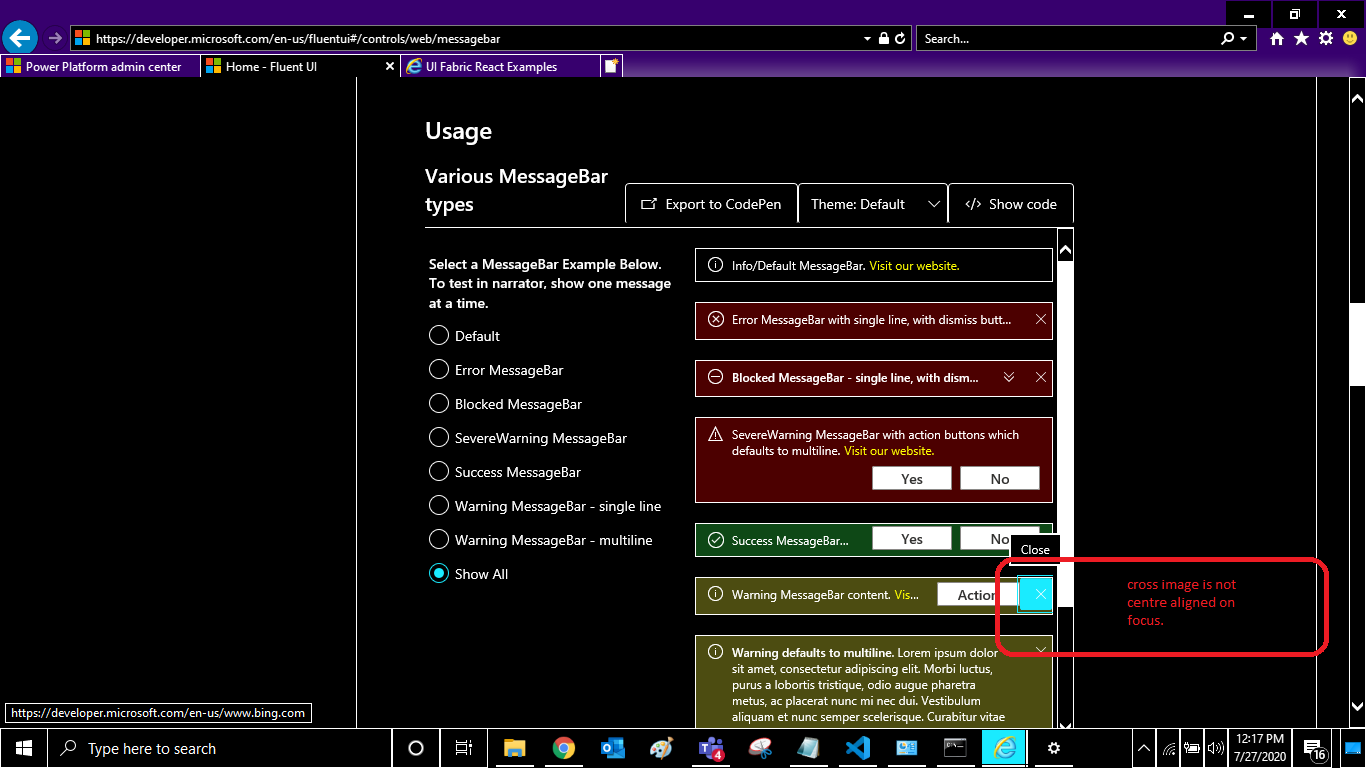Click the page scrollbar up arrow
Image resolution: width=1366 pixels, height=768 pixels.
pyautogui.click(x=1357, y=98)
